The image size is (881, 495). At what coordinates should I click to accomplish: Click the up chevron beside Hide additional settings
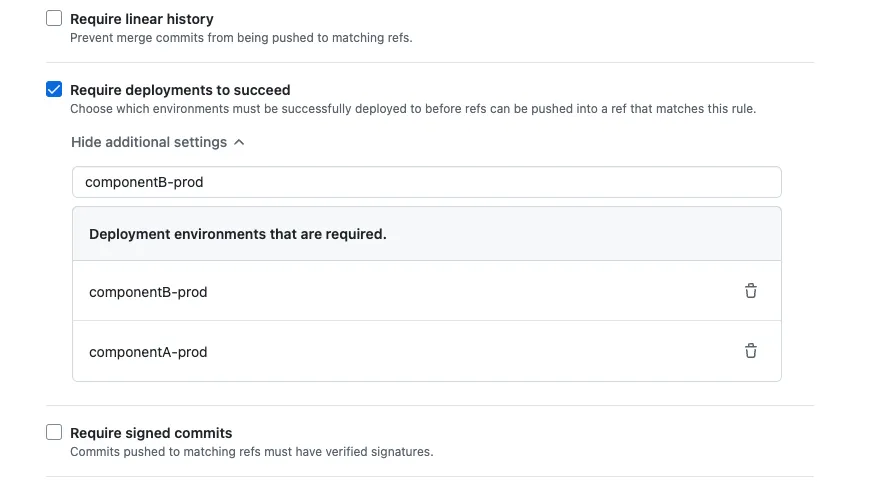pyautogui.click(x=239, y=142)
